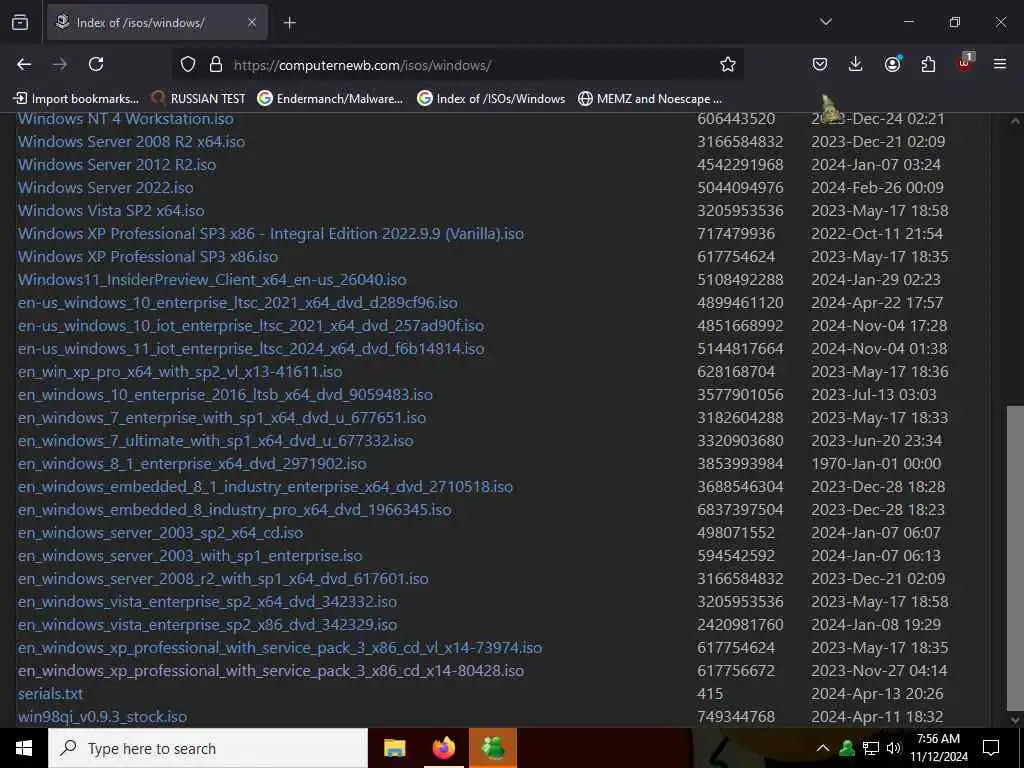Open windows_vista_enterprise_sp2_x86 link
1024x768 pixels.
click(x=207, y=624)
